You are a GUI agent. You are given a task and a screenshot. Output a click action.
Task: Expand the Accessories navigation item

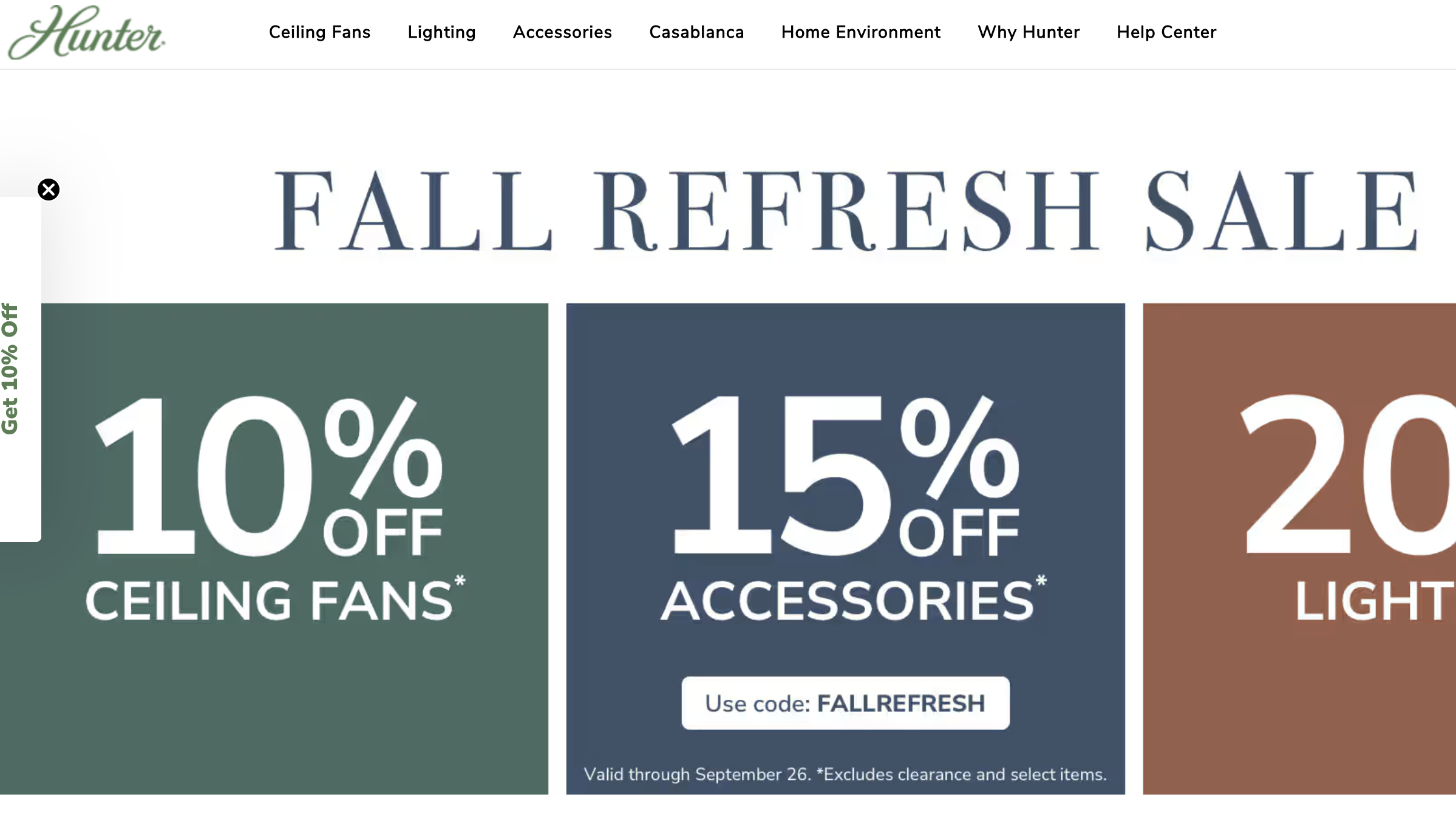(562, 32)
